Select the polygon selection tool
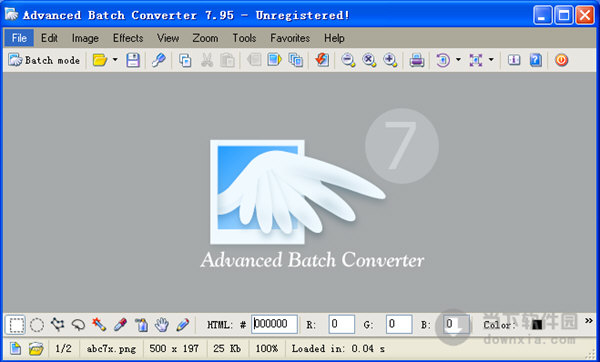Screen dimensions: 600x362 (57, 325)
